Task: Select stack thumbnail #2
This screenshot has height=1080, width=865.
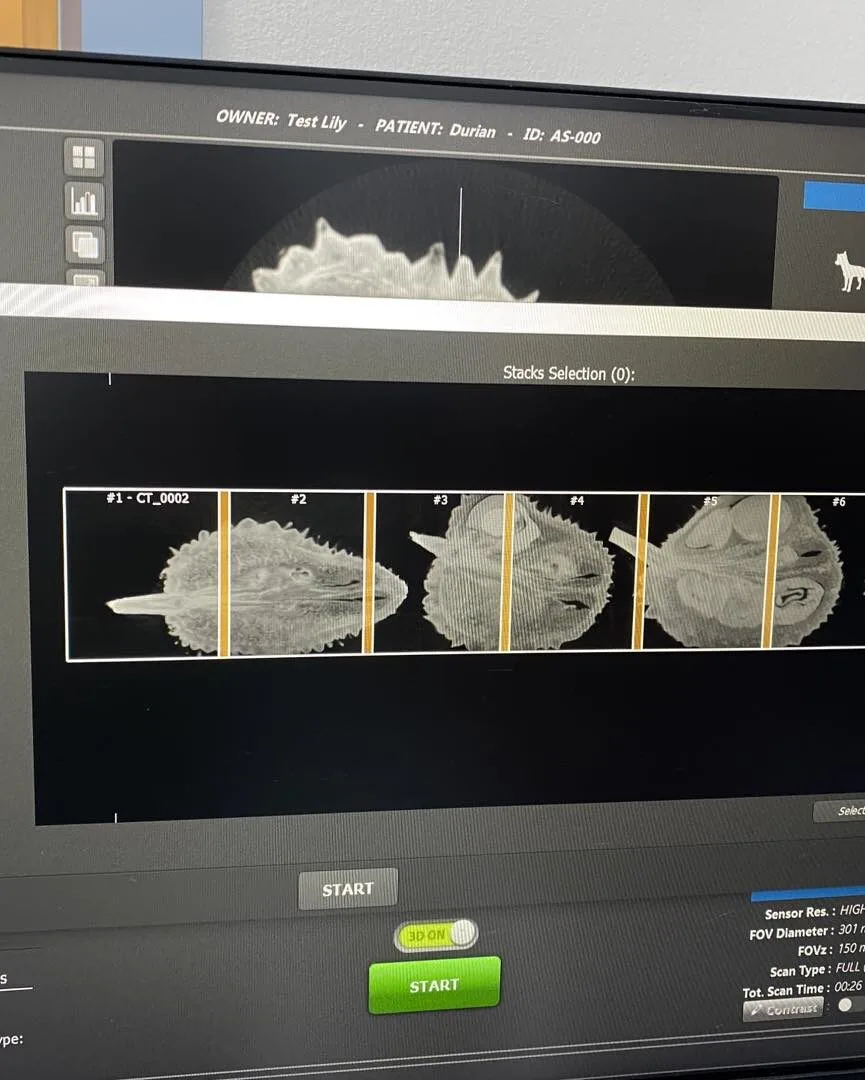Action: click(297, 575)
